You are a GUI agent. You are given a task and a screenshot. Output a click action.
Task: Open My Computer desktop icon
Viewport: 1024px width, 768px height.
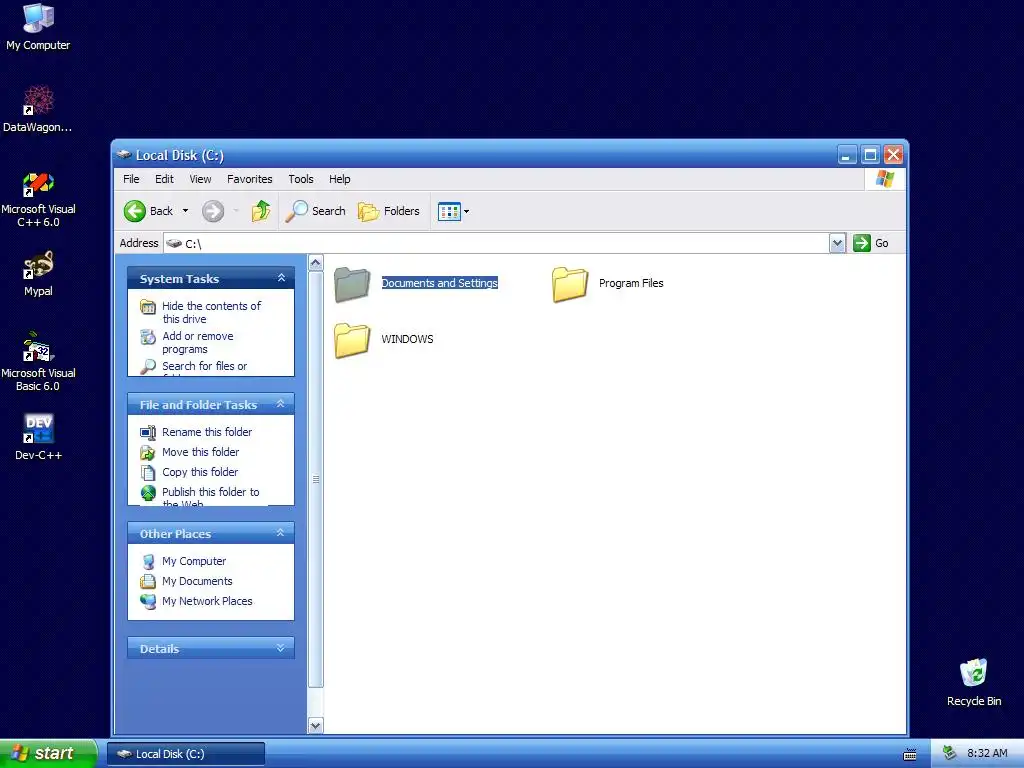coord(38,27)
